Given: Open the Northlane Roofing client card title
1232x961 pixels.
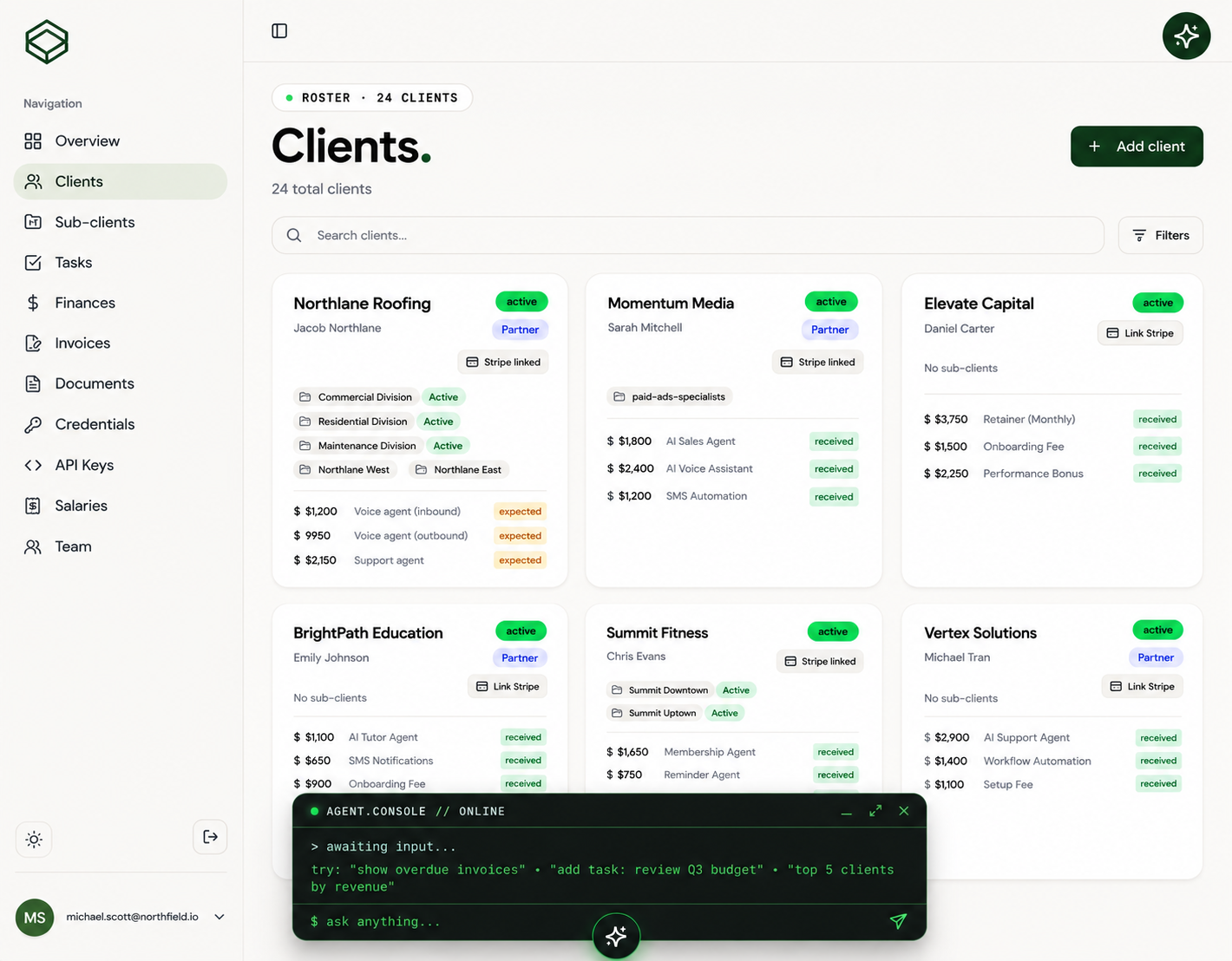Looking at the screenshot, I should pos(362,304).
